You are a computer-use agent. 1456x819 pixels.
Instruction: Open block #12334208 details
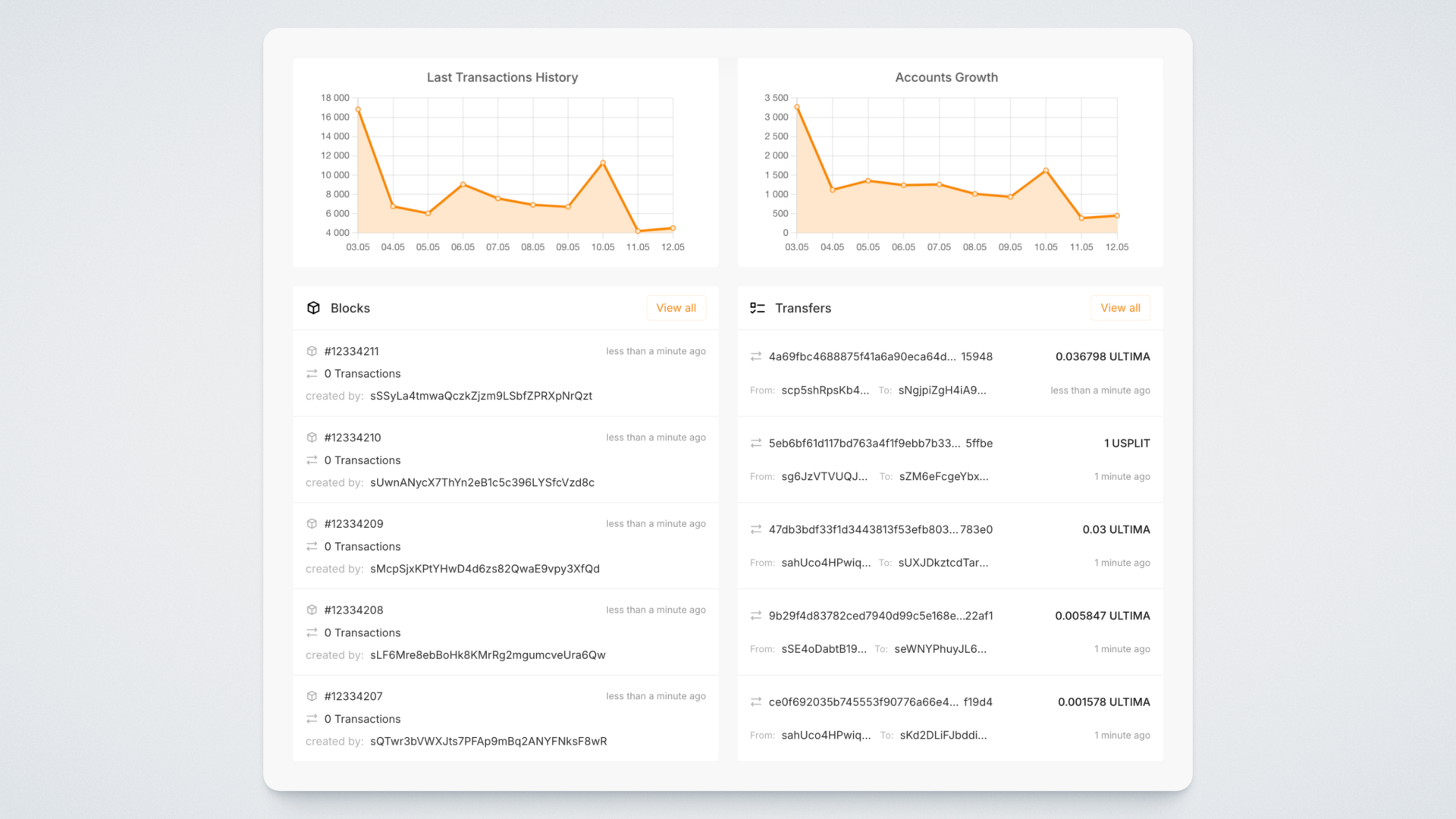pyautogui.click(x=353, y=610)
